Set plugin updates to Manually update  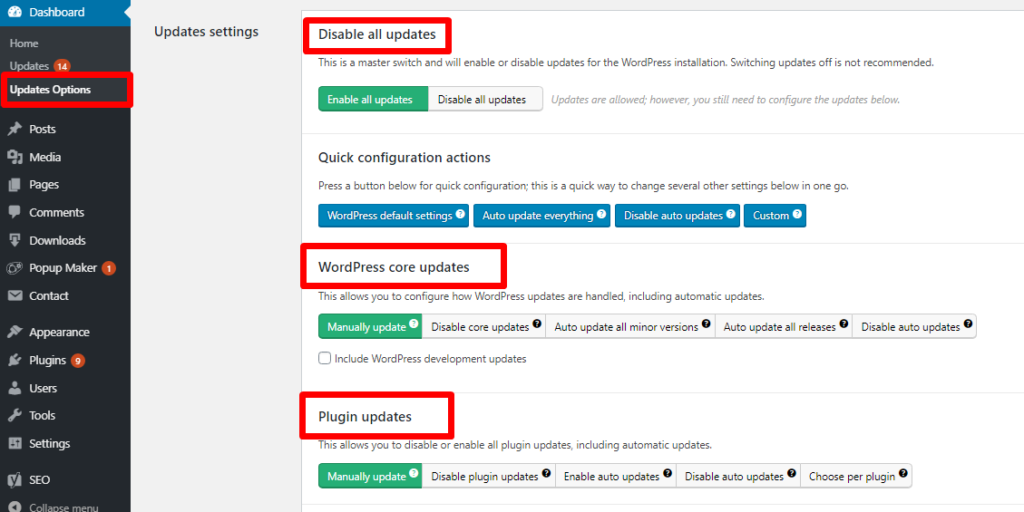[370, 476]
